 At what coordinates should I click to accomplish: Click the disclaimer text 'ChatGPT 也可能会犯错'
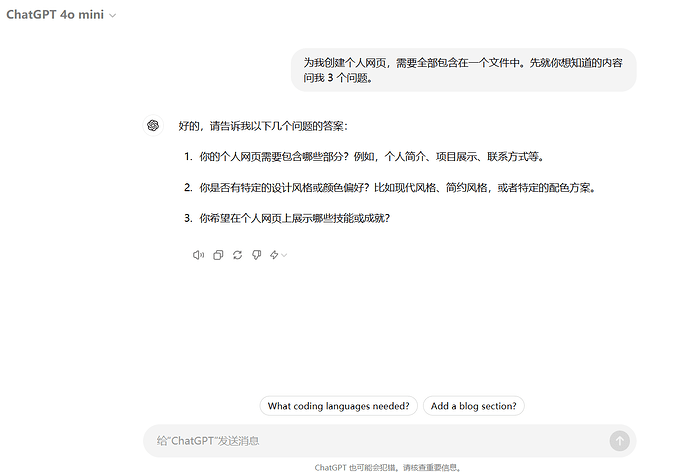(x=387, y=468)
